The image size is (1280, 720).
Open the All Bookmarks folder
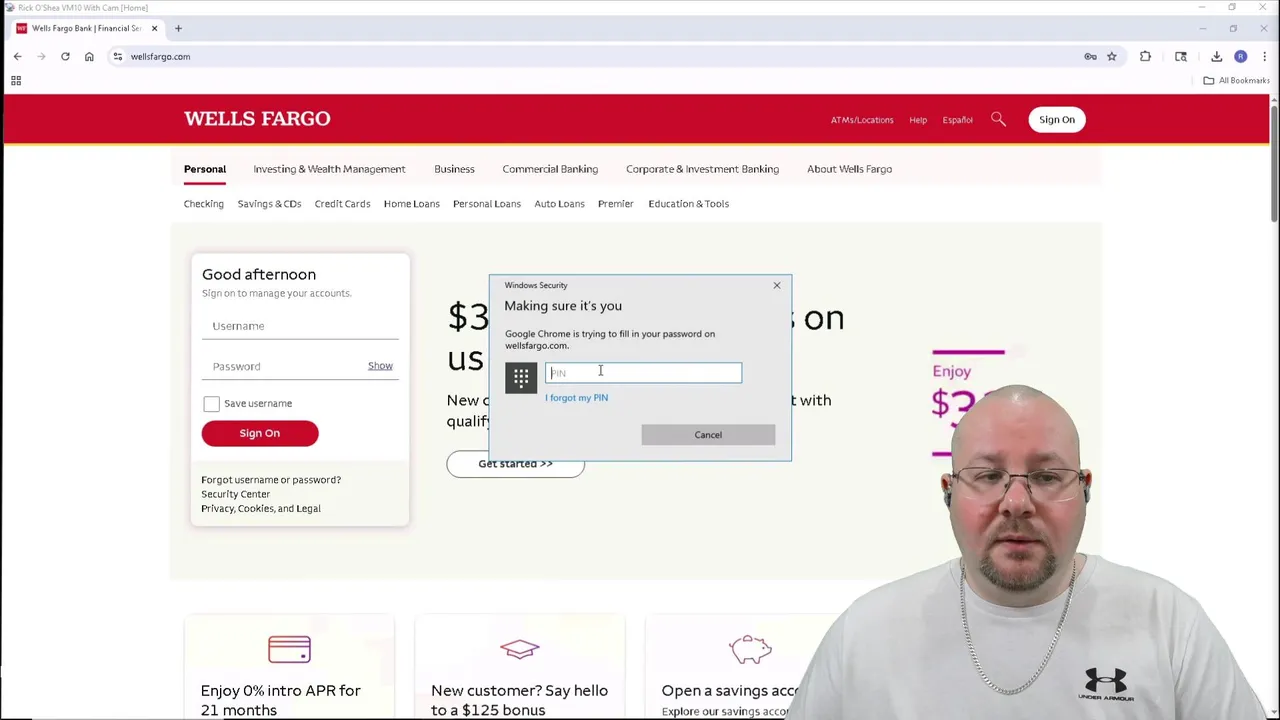click(1236, 81)
